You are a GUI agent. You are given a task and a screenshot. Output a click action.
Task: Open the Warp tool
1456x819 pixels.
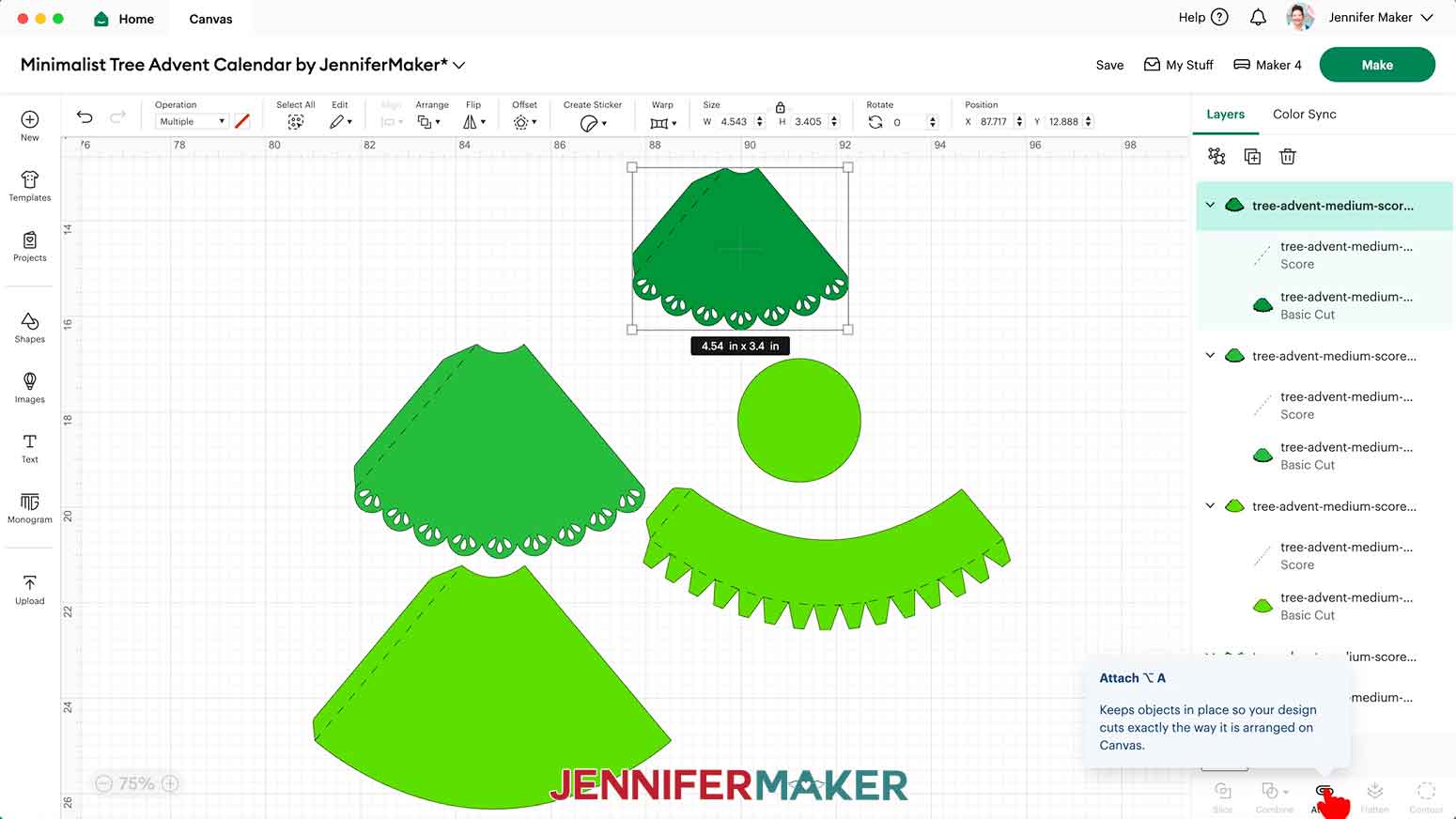coord(663,123)
